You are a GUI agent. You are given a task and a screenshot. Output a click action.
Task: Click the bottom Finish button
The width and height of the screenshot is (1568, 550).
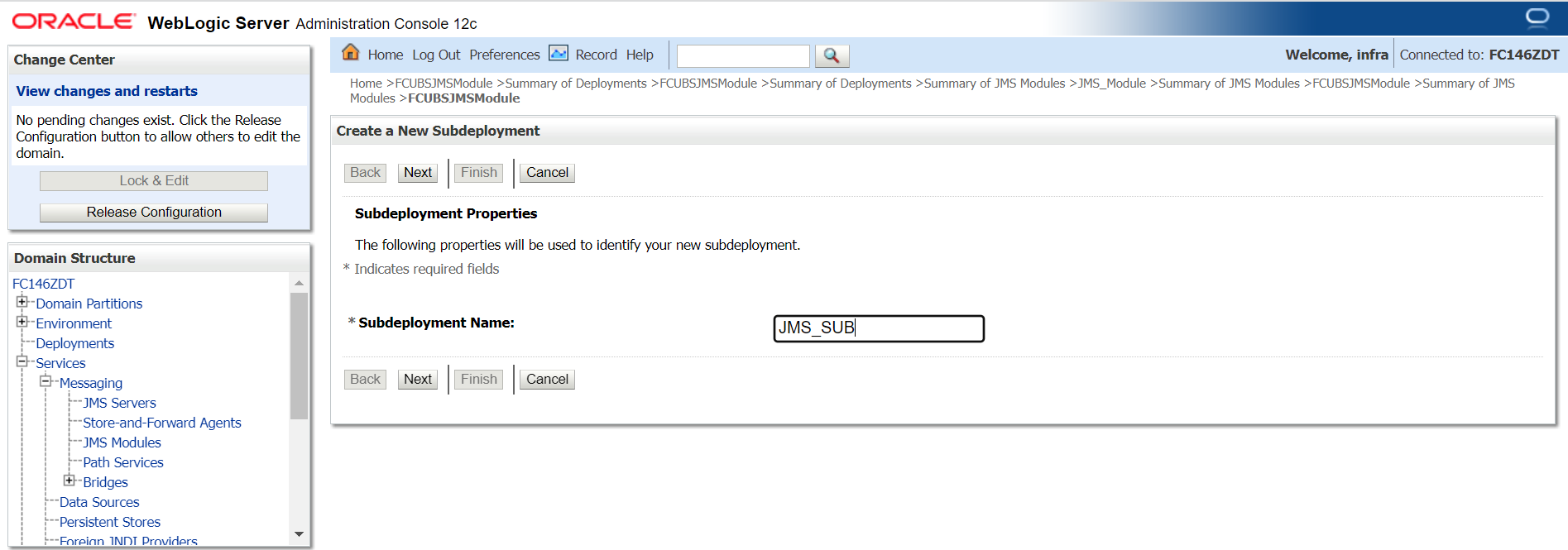tap(479, 379)
